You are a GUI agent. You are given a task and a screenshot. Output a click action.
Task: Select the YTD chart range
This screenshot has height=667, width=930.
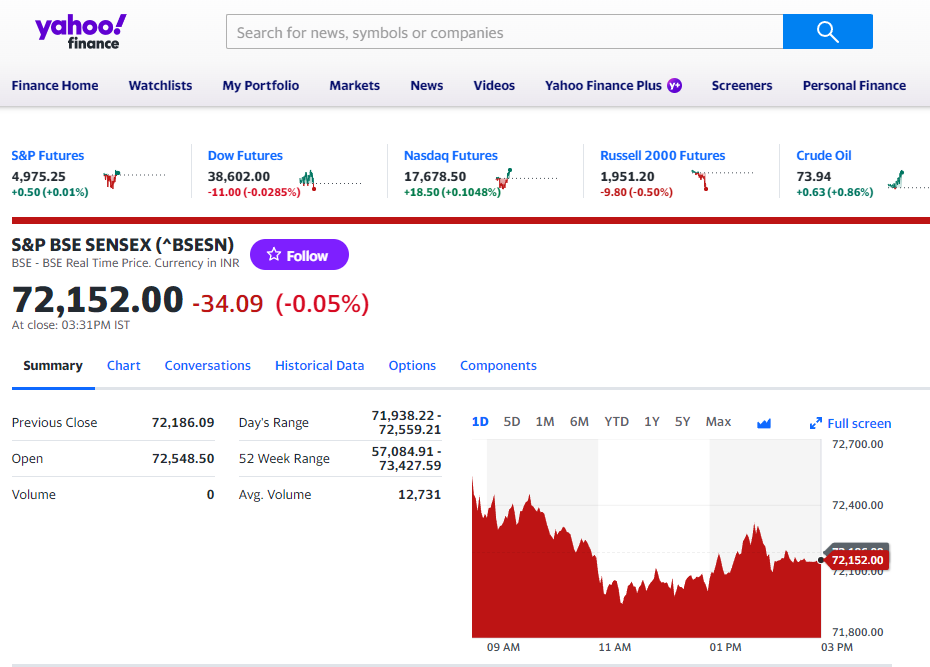click(x=616, y=422)
